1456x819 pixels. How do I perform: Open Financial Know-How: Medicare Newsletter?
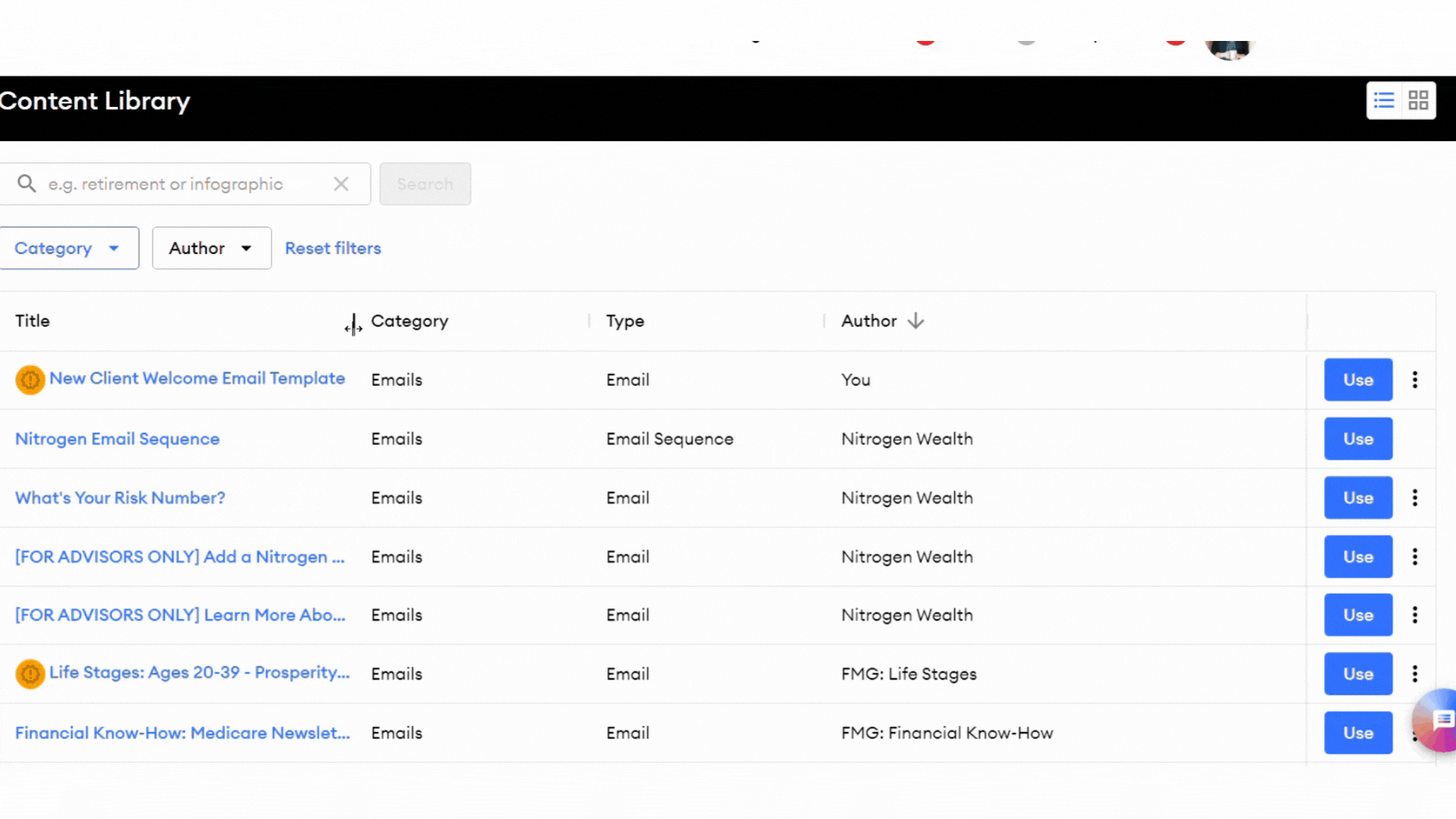[183, 733]
